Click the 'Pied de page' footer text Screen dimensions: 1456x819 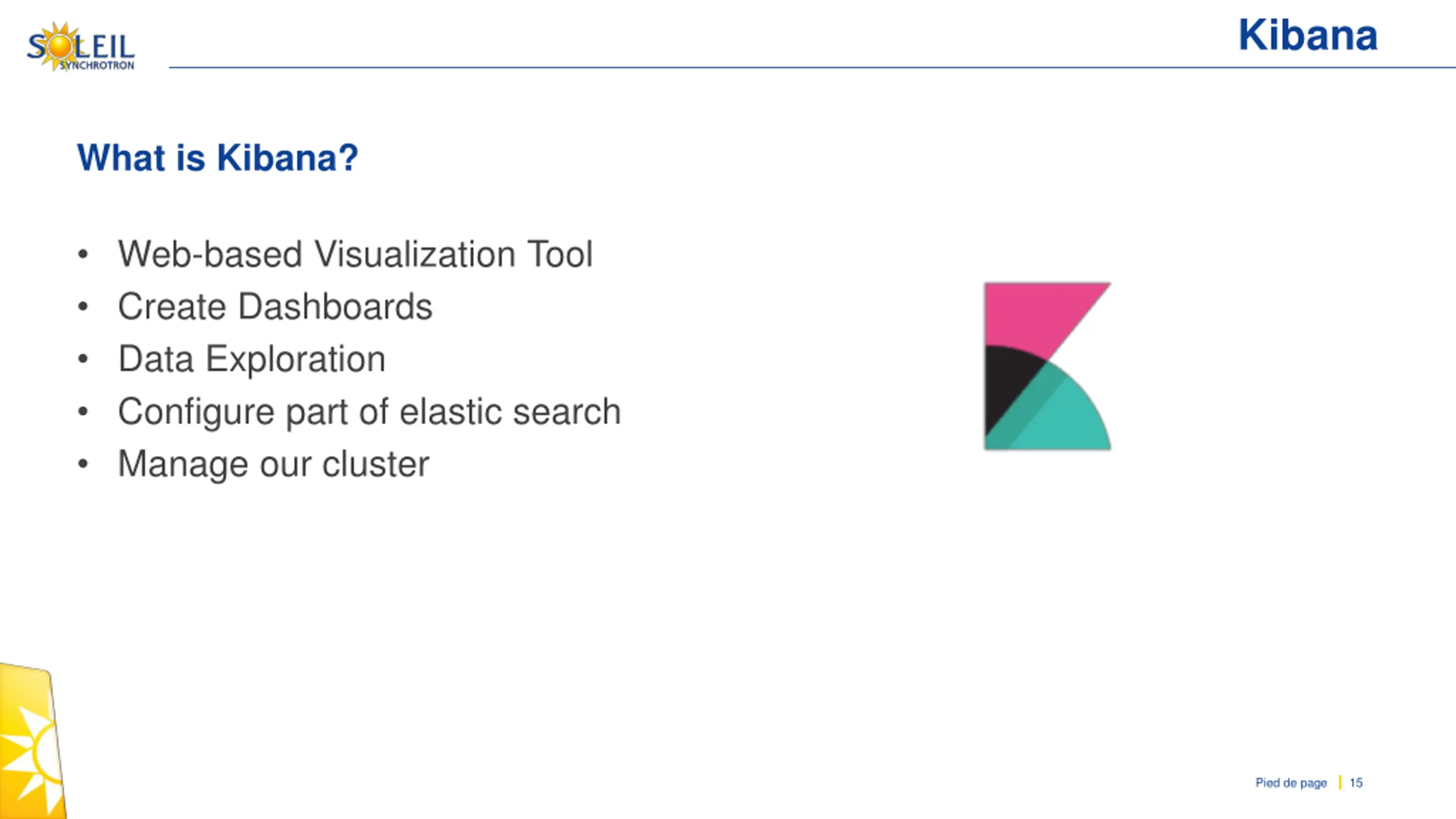pos(1290,783)
